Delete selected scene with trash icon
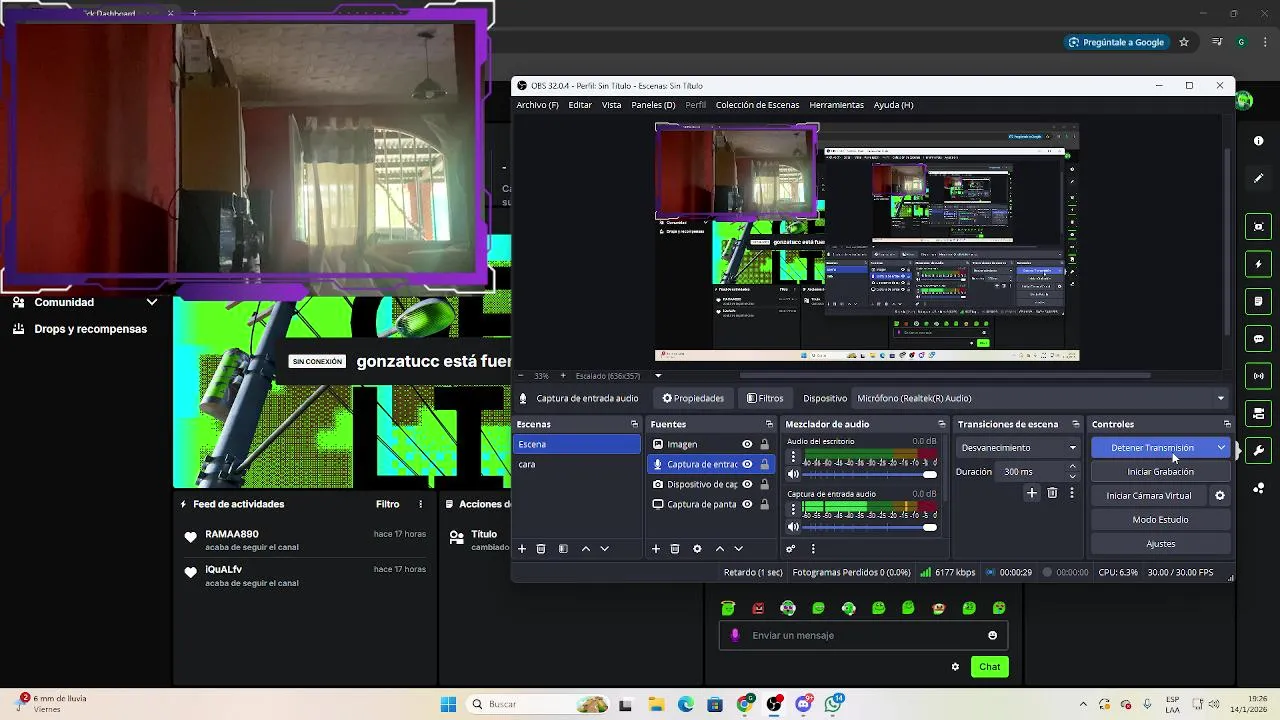This screenshot has width=1280, height=720. tap(541, 549)
